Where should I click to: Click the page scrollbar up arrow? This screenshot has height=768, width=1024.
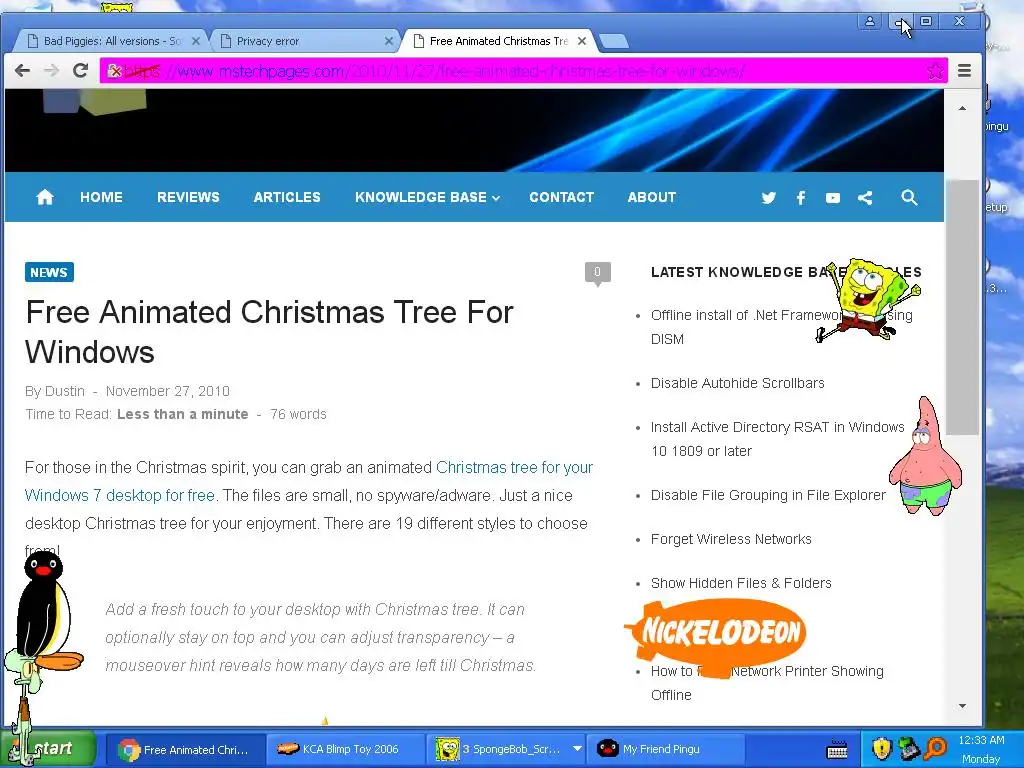[962, 108]
